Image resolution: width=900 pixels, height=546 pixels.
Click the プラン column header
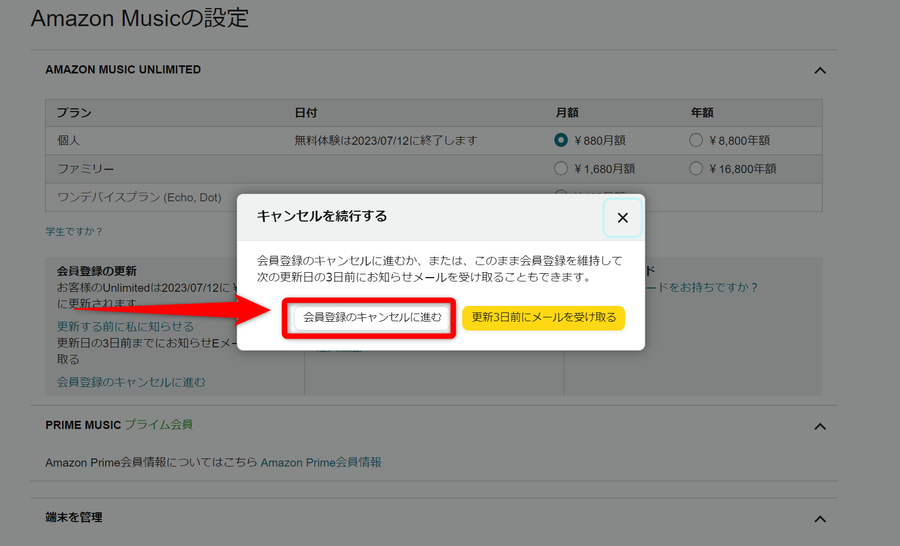[74, 113]
